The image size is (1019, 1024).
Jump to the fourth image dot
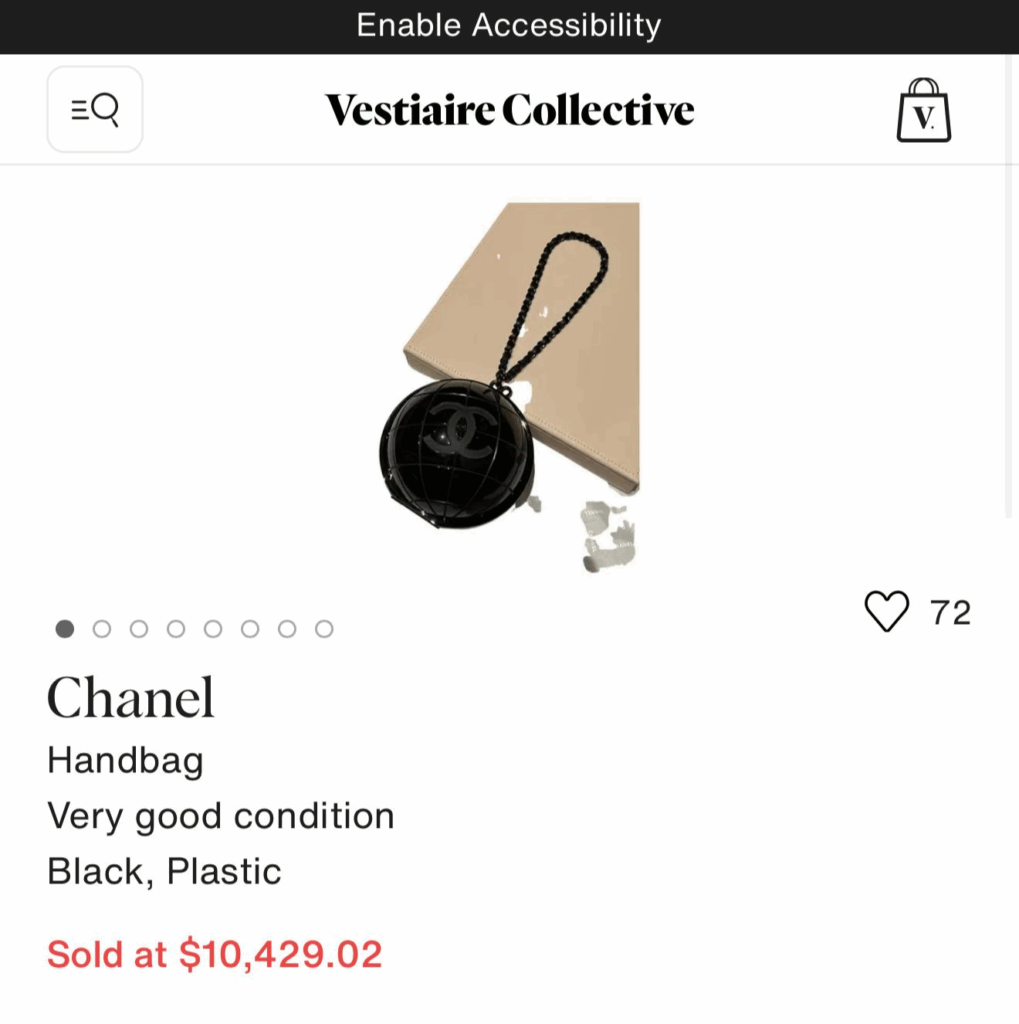pyautogui.click(x=176, y=629)
